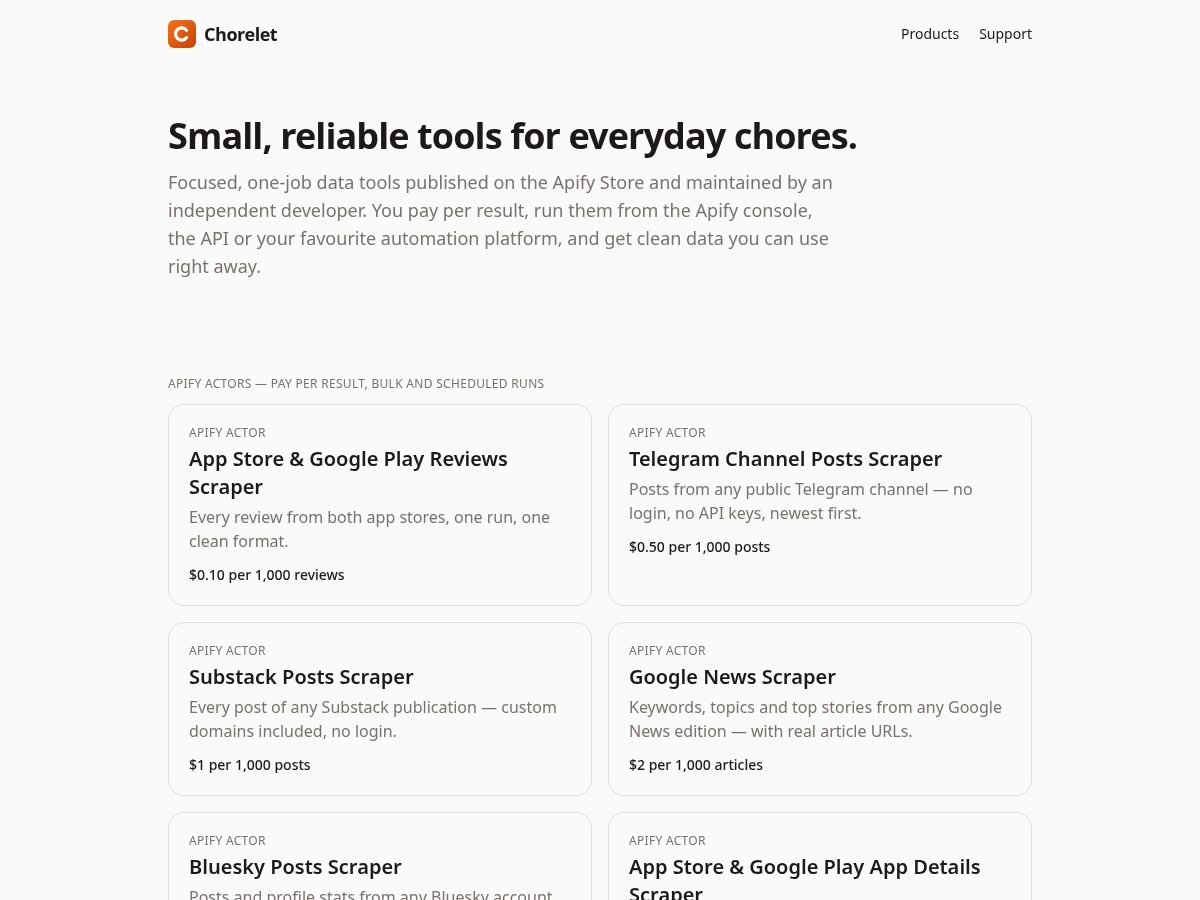Click the intro paragraph starting 'Focused, one-job data tools'

[500, 225]
